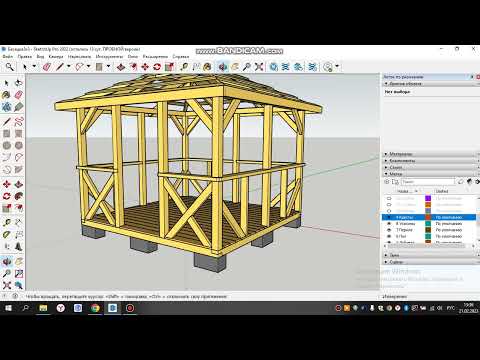This screenshot has height=360, width=480.
Task: Toggle eye icon of tag starting with 6
Action: click(x=389, y=236)
